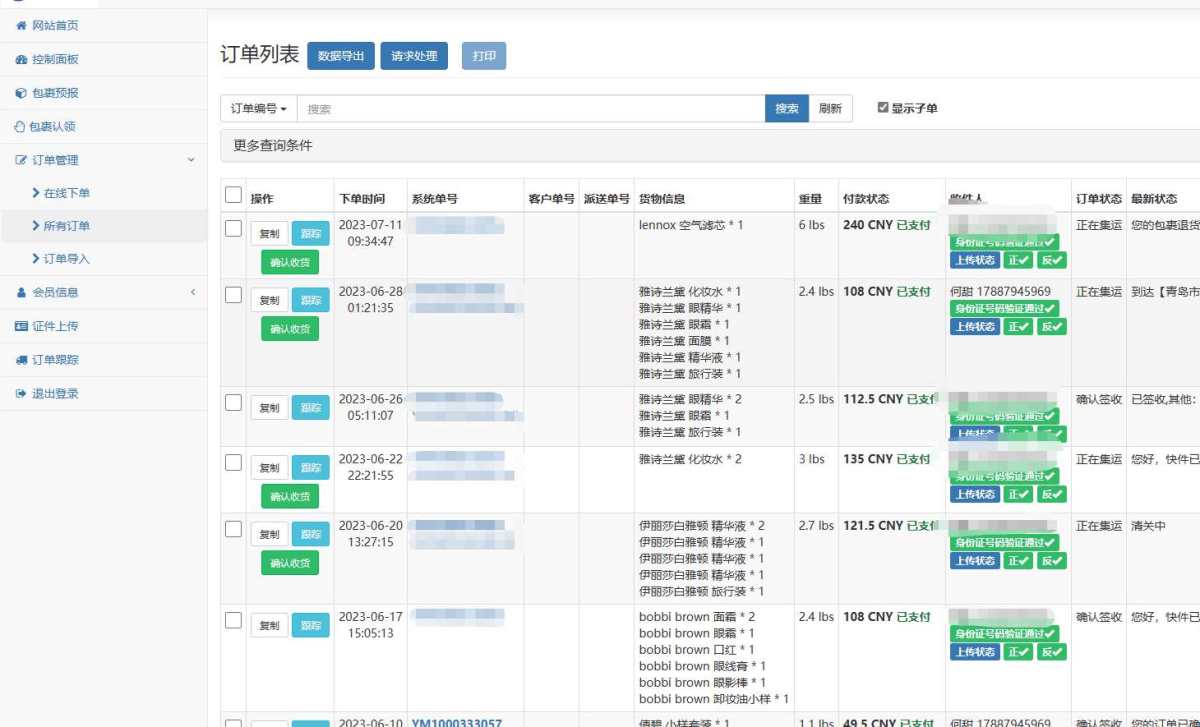Click the 付款状态 column header

pos(866,199)
